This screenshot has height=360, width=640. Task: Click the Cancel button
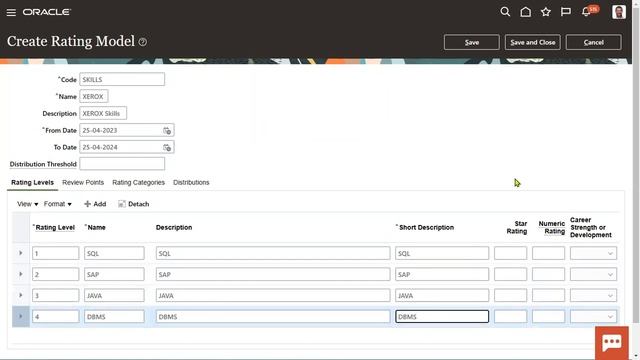point(593,42)
